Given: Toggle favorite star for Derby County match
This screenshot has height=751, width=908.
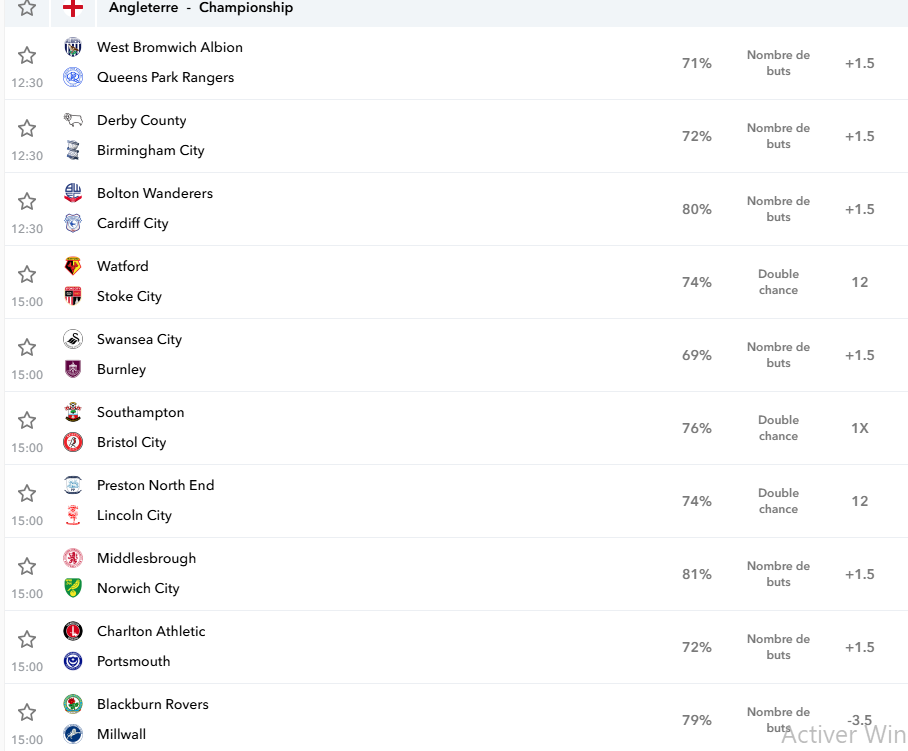Looking at the screenshot, I should pyautogui.click(x=27, y=129).
